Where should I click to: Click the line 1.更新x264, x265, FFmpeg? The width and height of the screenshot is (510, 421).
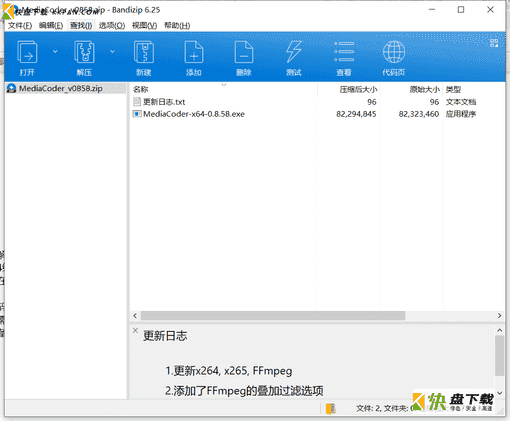pyautogui.click(x=229, y=371)
